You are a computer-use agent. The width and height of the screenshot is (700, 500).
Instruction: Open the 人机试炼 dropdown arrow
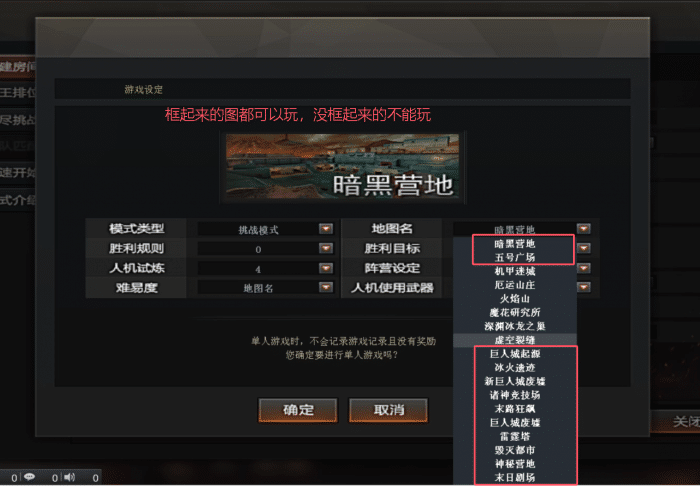[326, 268]
